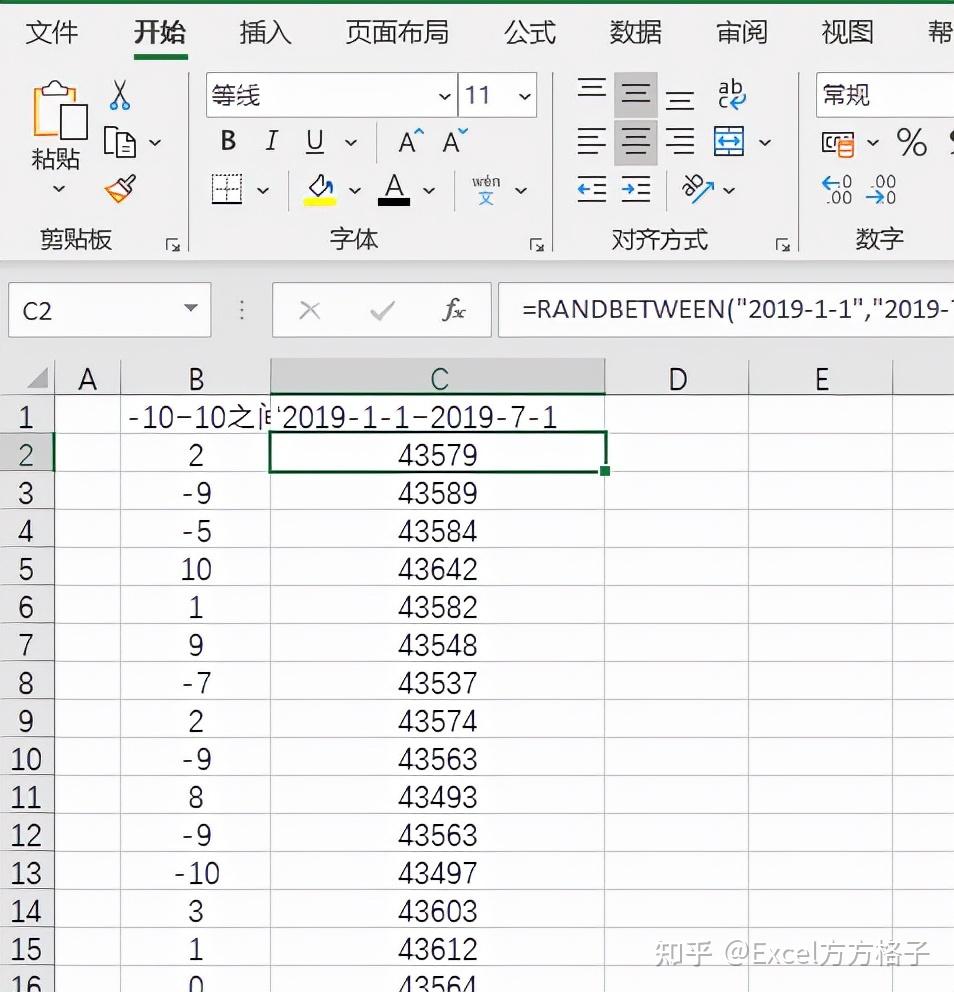Select cell D5 in the worksheet

pyautogui.click(x=678, y=569)
